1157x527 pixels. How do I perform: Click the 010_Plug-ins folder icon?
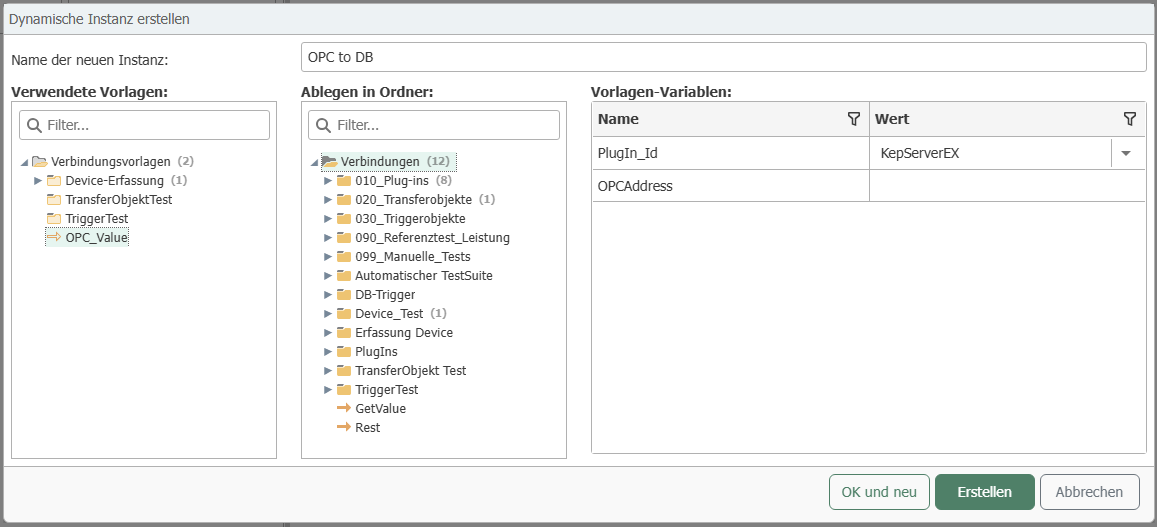(344, 181)
